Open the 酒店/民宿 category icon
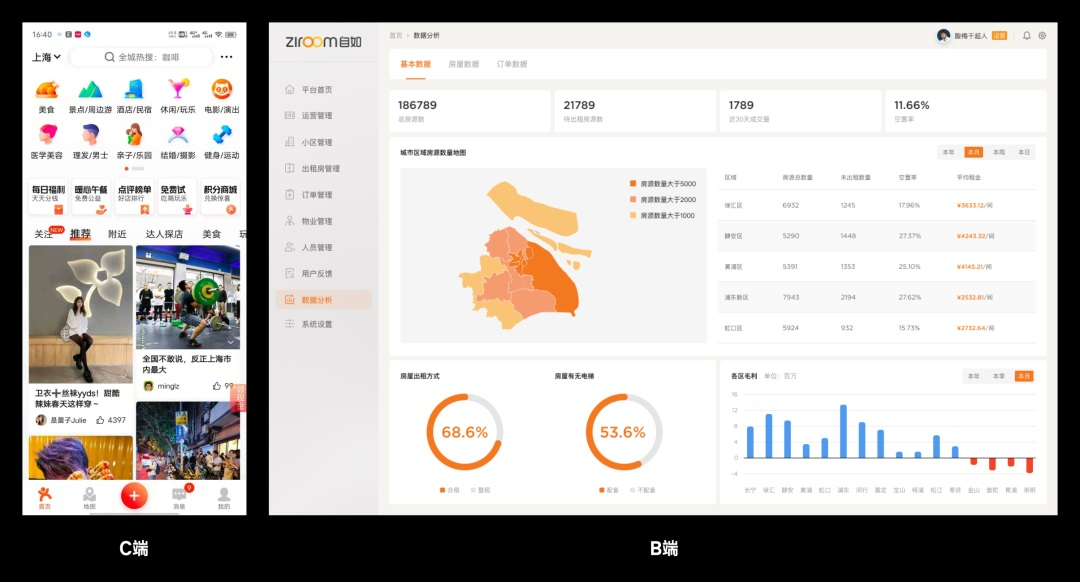Screen dimensions: 1080x582 click(134, 90)
